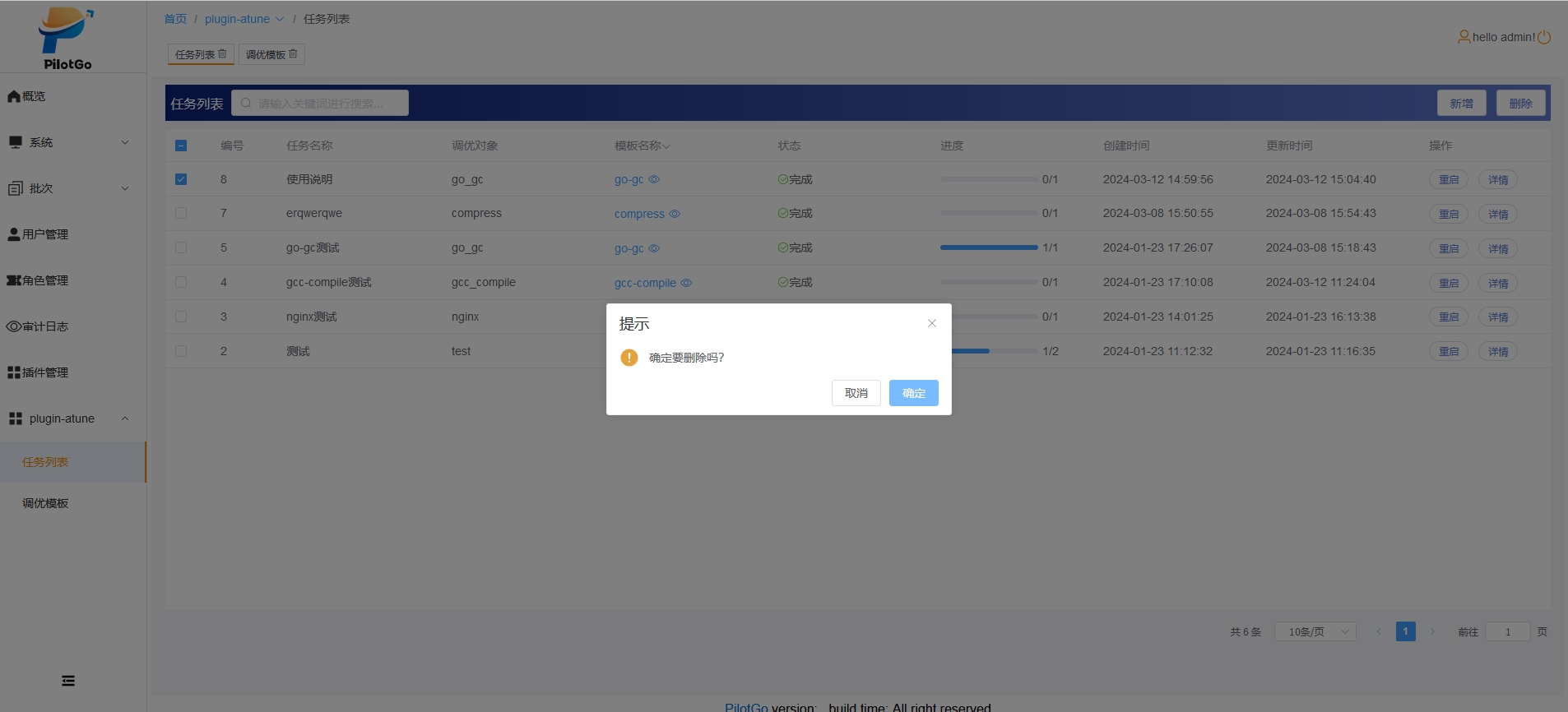Check the checkbox for task 7 erqwerqwe
The width and height of the screenshot is (1568, 712).
click(181, 214)
